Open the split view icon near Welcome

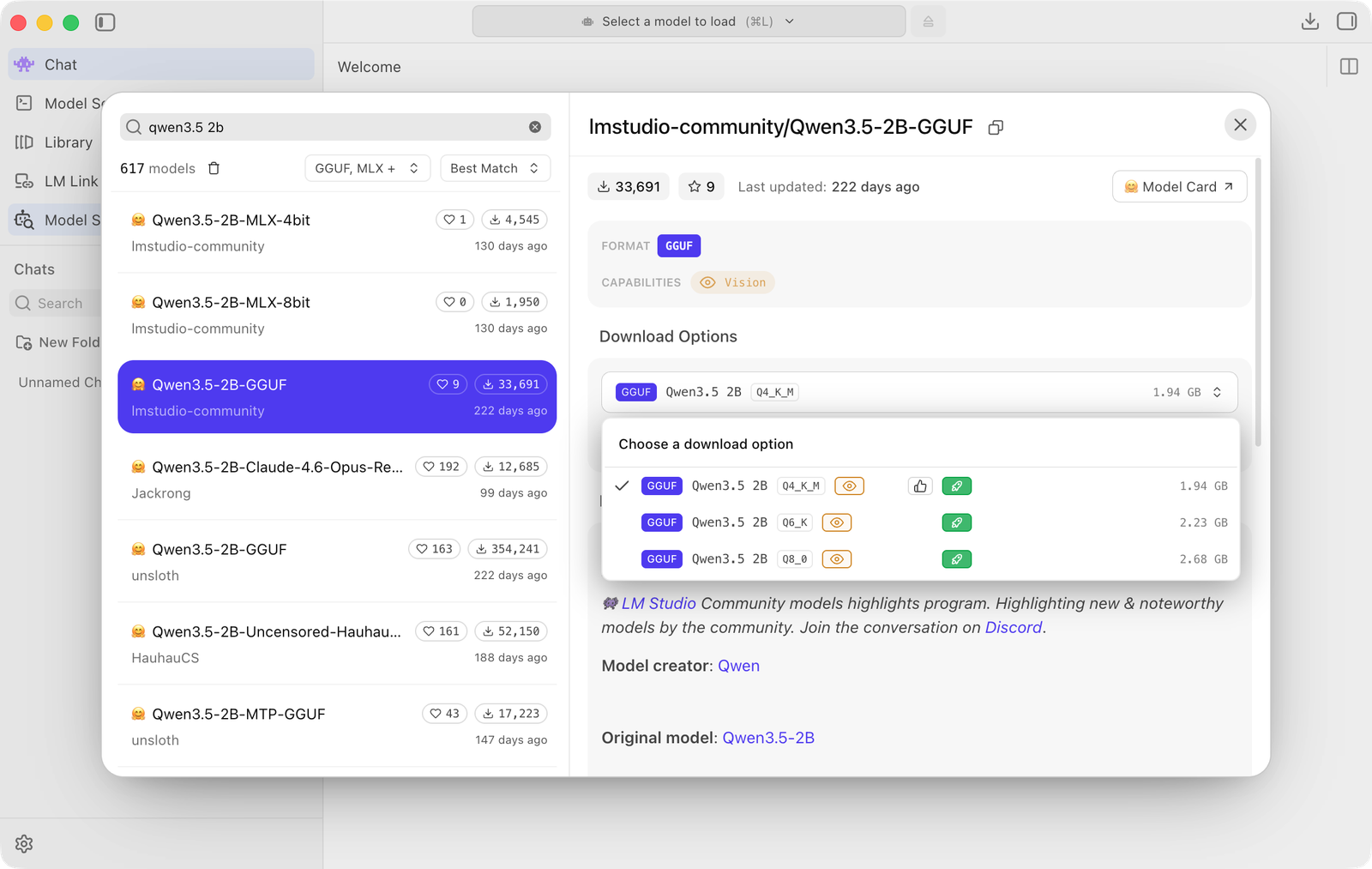point(1349,67)
